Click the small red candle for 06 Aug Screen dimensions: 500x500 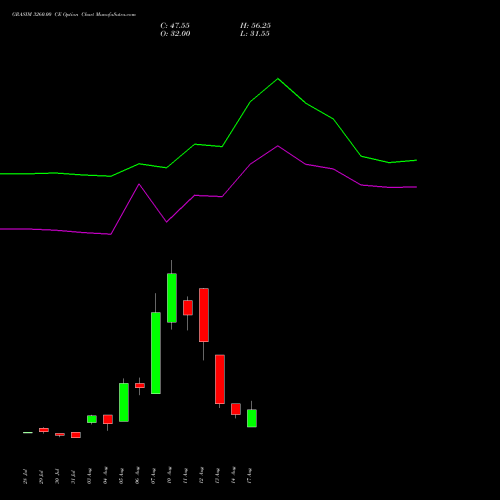click(x=140, y=386)
